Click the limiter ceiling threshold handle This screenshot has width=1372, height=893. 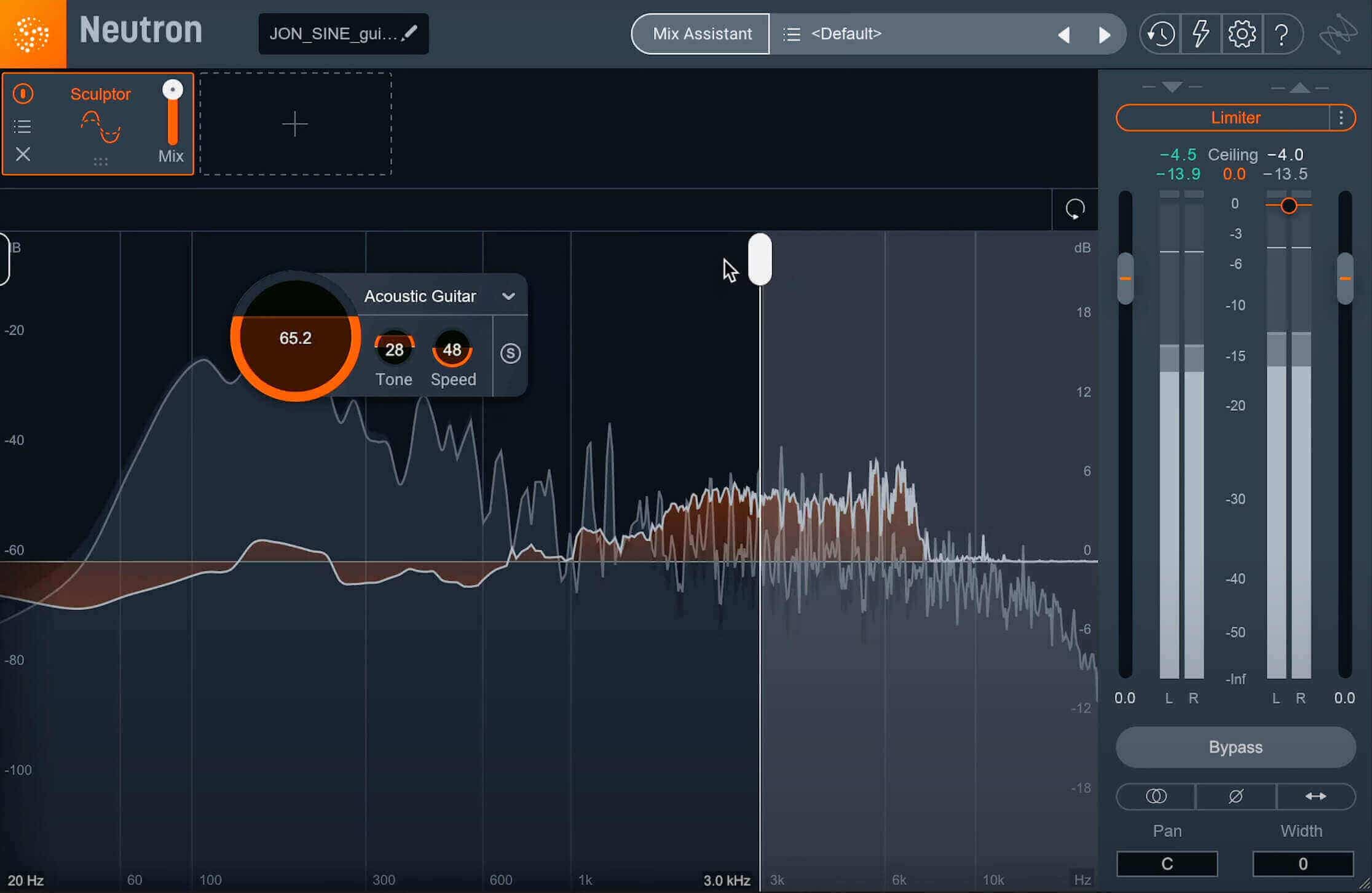coord(1289,205)
